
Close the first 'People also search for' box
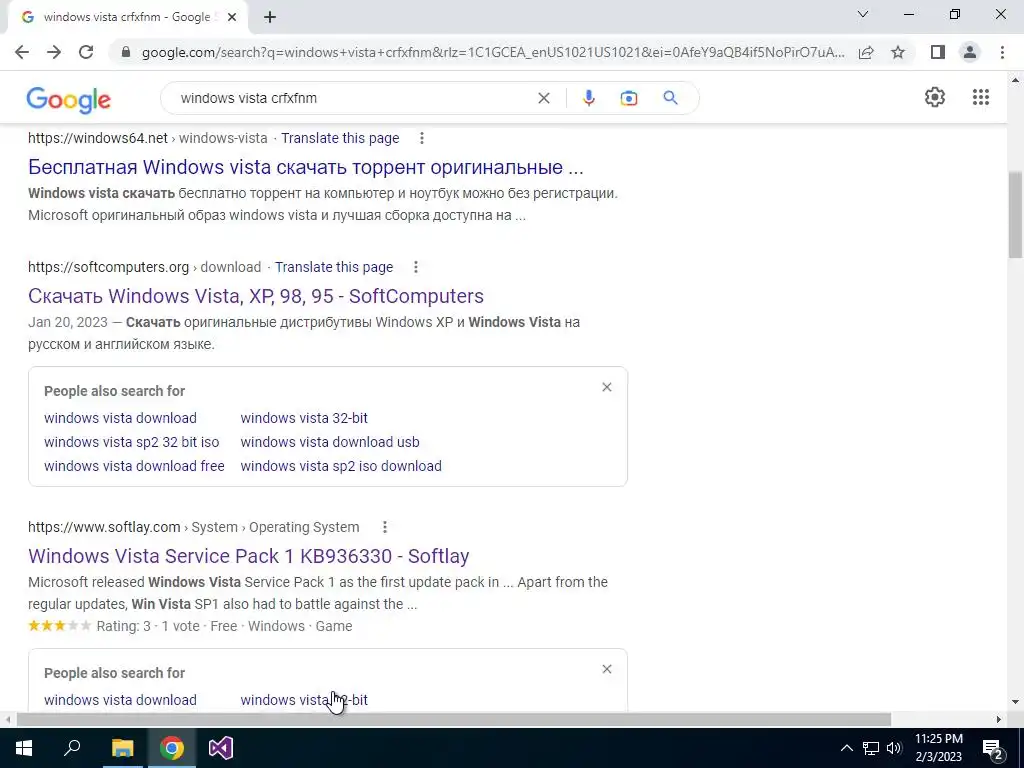[607, 387]
